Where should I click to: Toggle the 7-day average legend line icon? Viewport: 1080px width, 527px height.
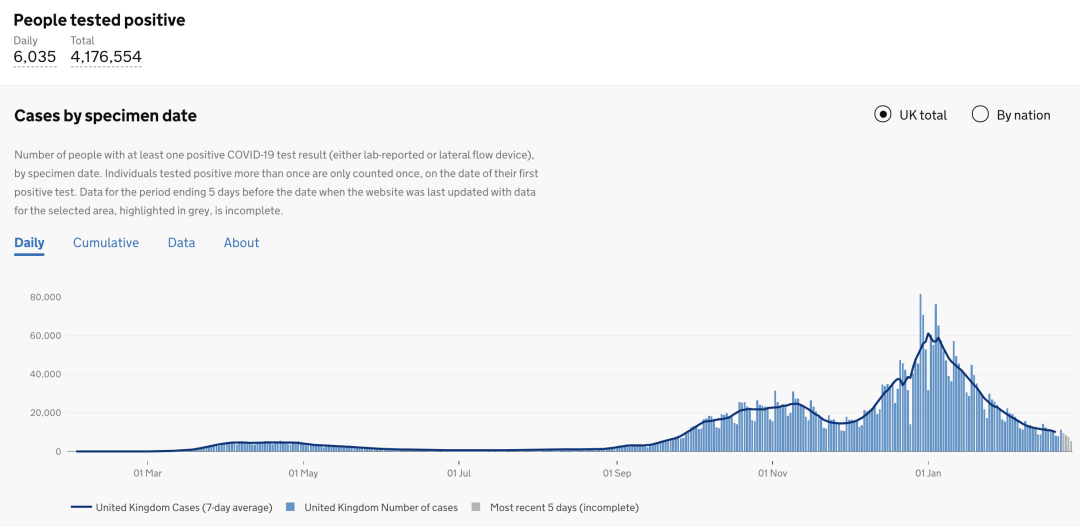click(x=81, y=508)
